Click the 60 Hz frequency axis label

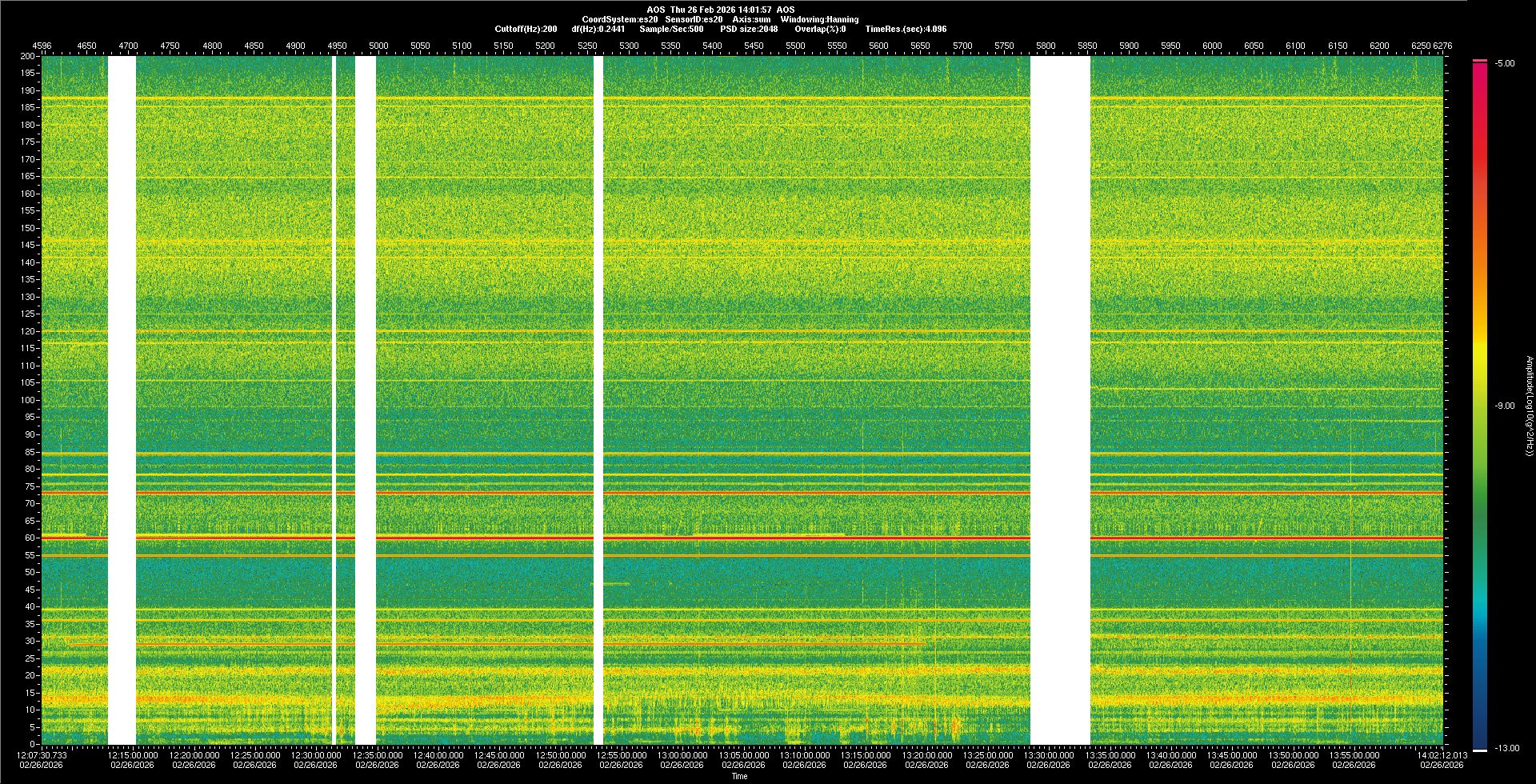(x=30, y=538)
